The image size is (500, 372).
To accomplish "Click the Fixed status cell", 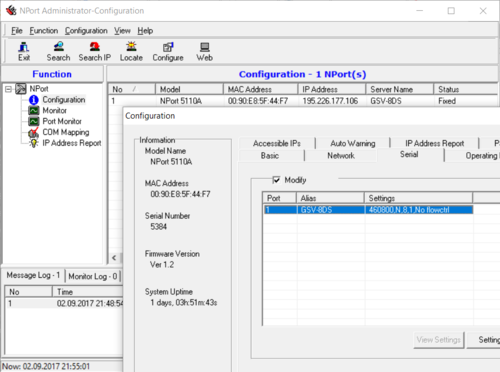I will coord(447,101).
